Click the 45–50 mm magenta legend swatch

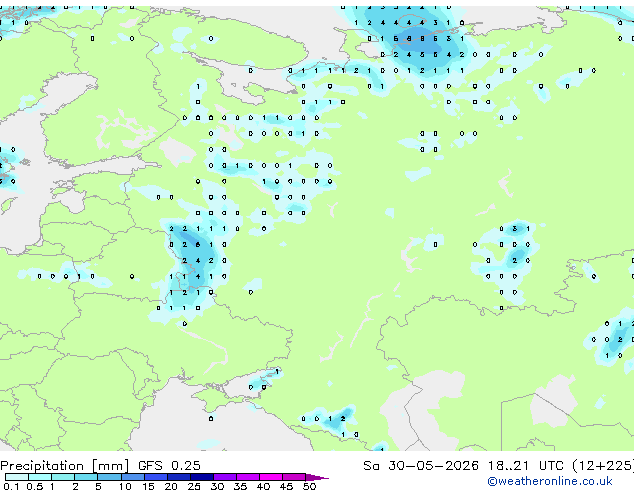294,477
